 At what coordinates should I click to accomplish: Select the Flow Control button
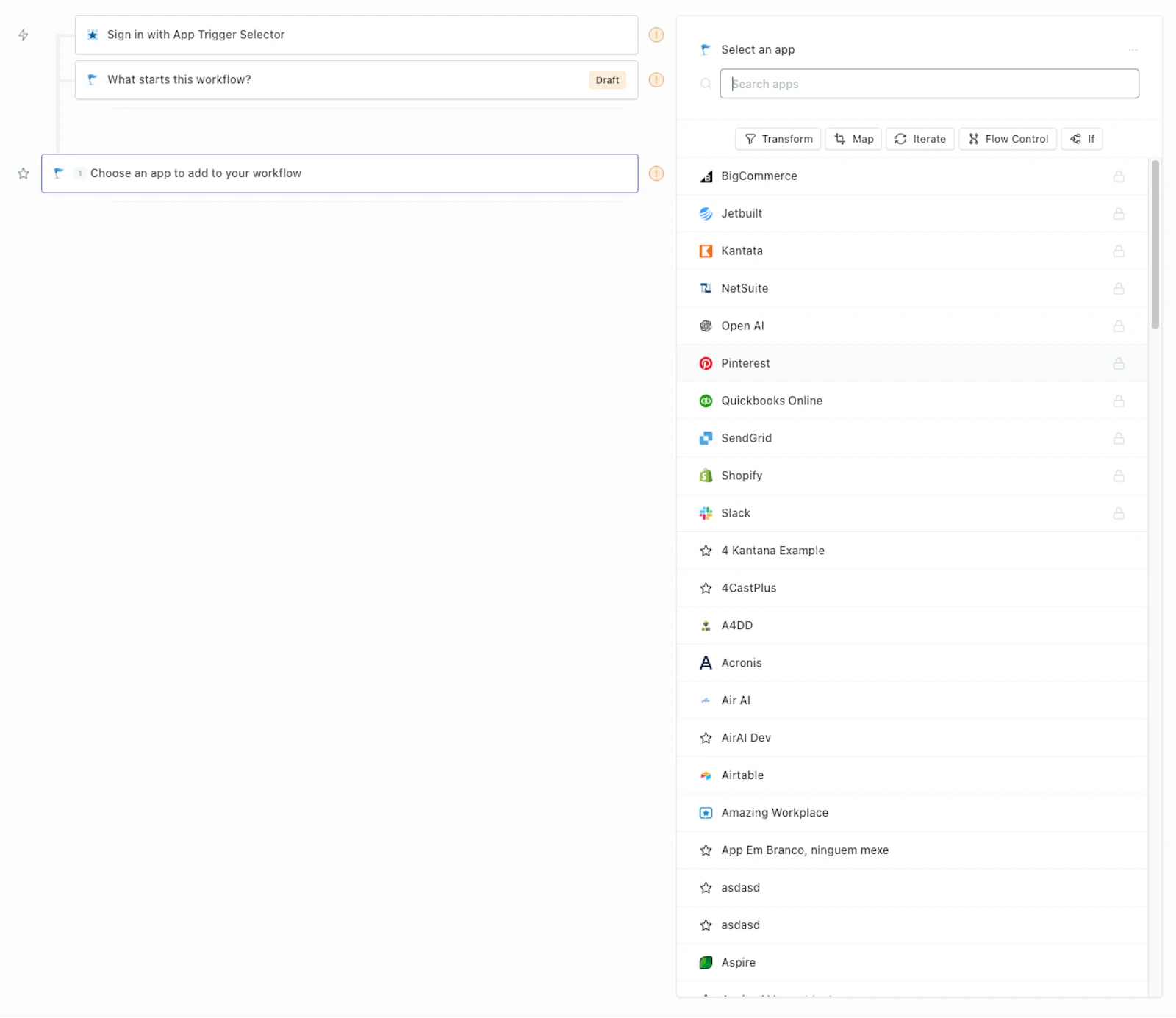[x=1008, y=139]
